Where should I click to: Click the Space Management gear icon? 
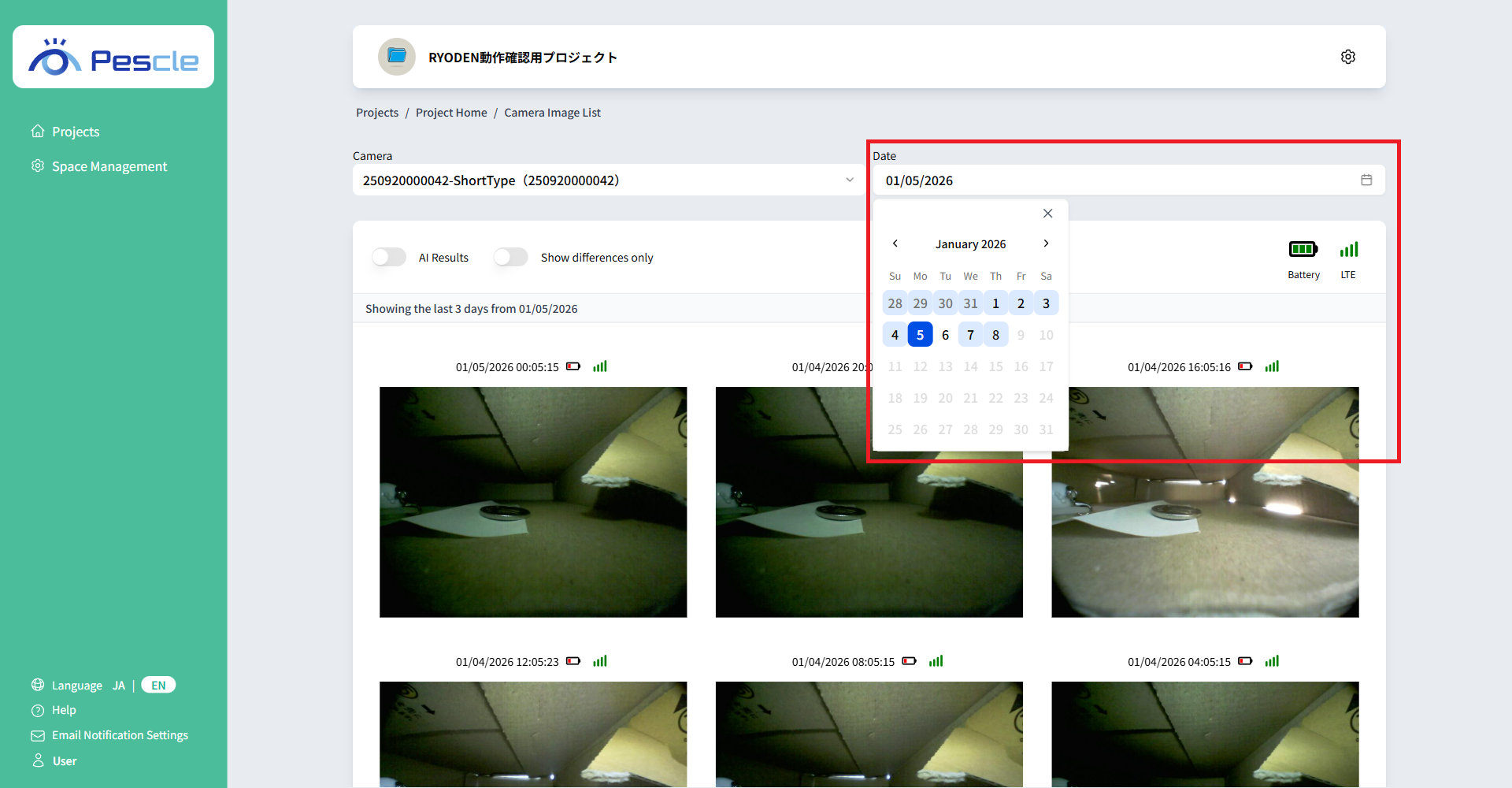(37, 165)
